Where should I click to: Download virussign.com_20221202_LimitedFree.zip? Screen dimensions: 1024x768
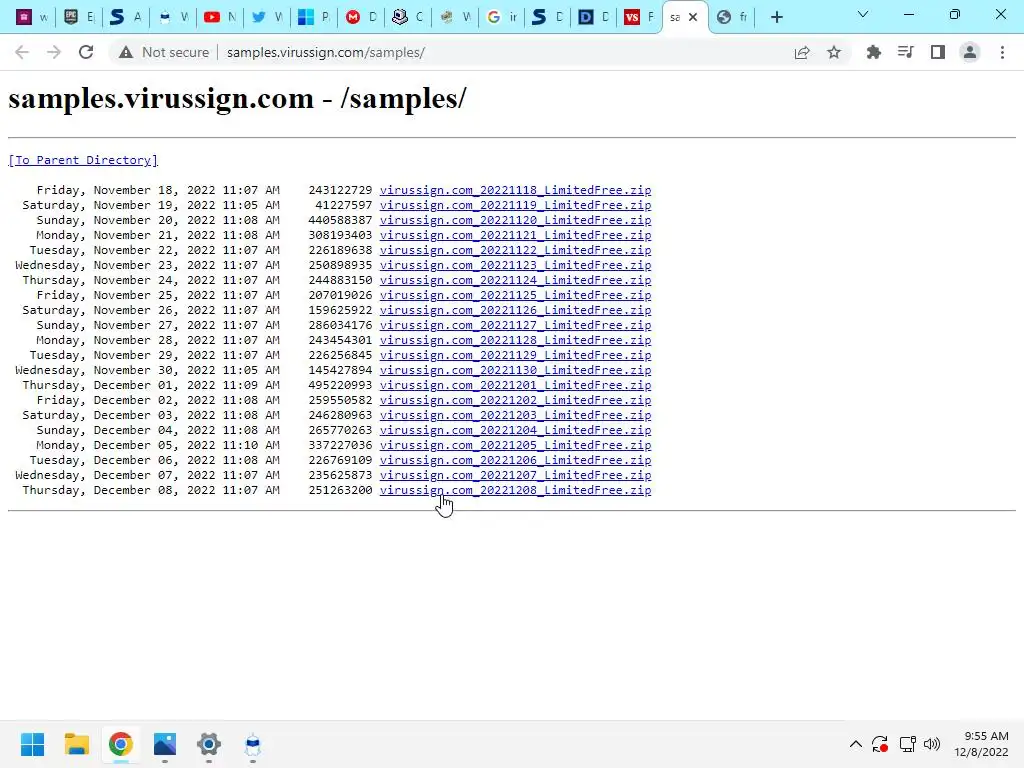pos(515,400)
